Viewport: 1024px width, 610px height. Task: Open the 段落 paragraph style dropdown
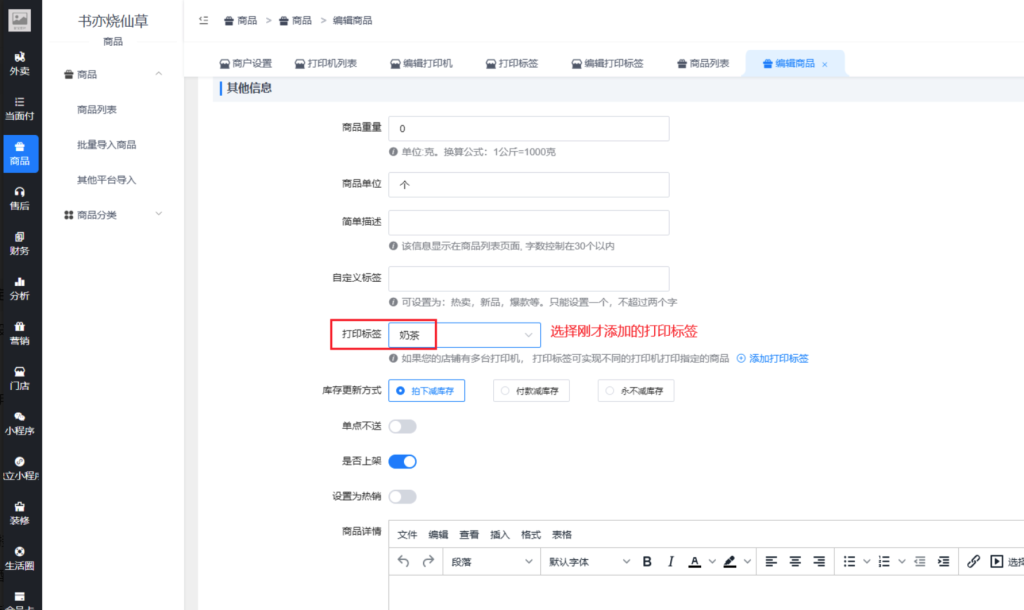click(490, 562)
